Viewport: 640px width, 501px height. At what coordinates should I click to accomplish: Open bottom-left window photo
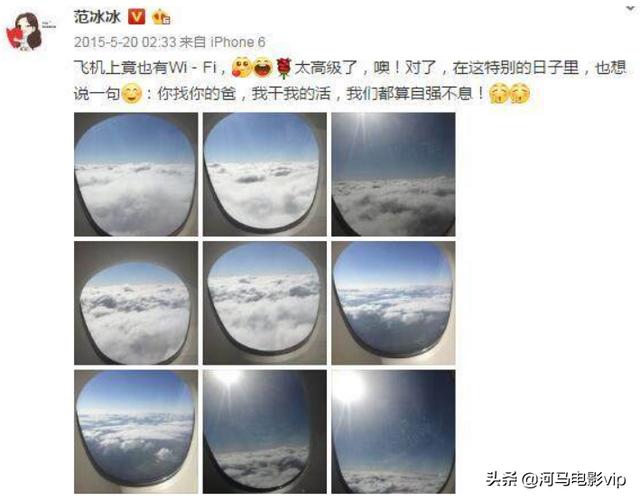click(x=136, y=432)
